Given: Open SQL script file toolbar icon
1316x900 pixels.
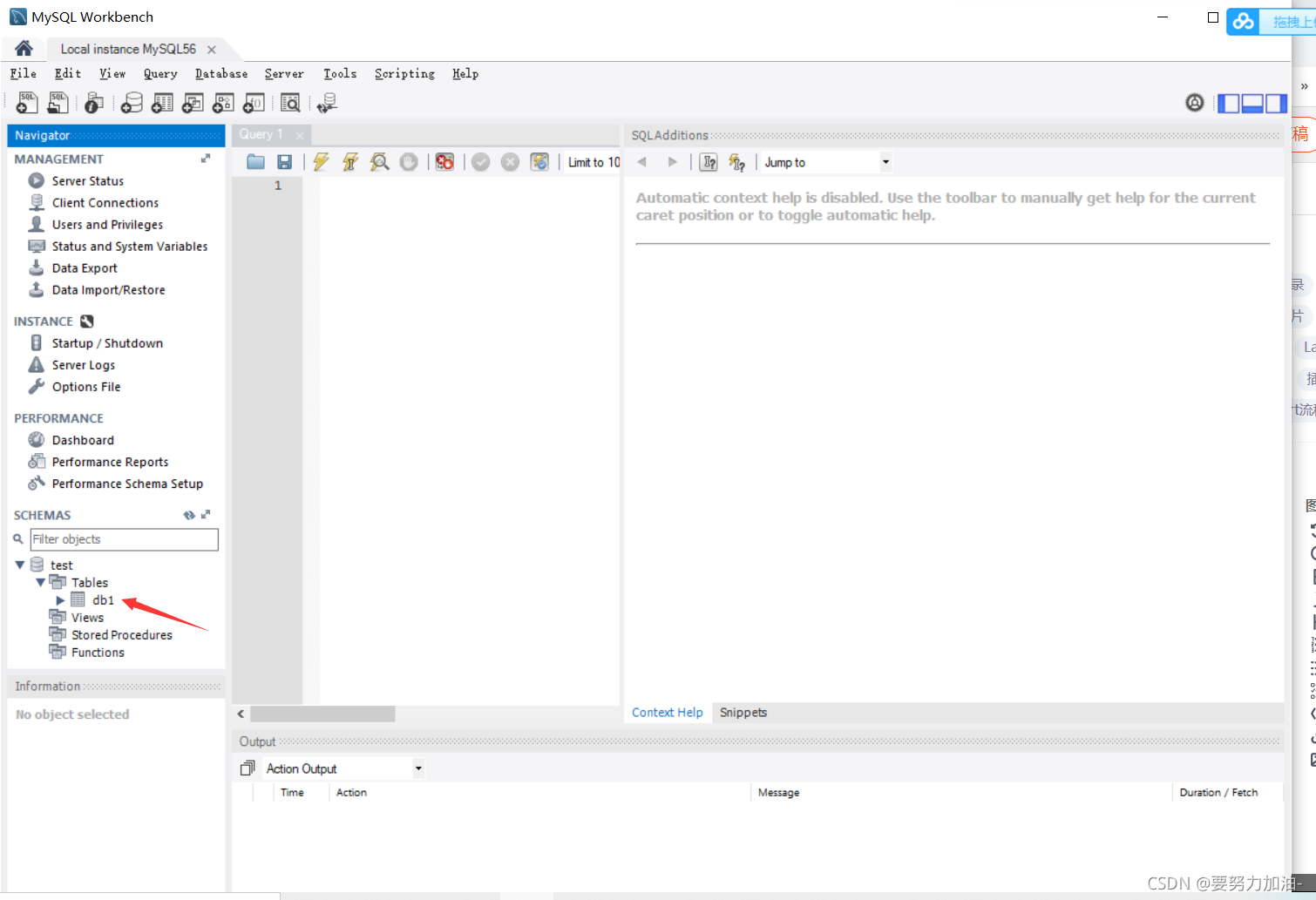Looking at the screenshot, I should coord(58,103).
